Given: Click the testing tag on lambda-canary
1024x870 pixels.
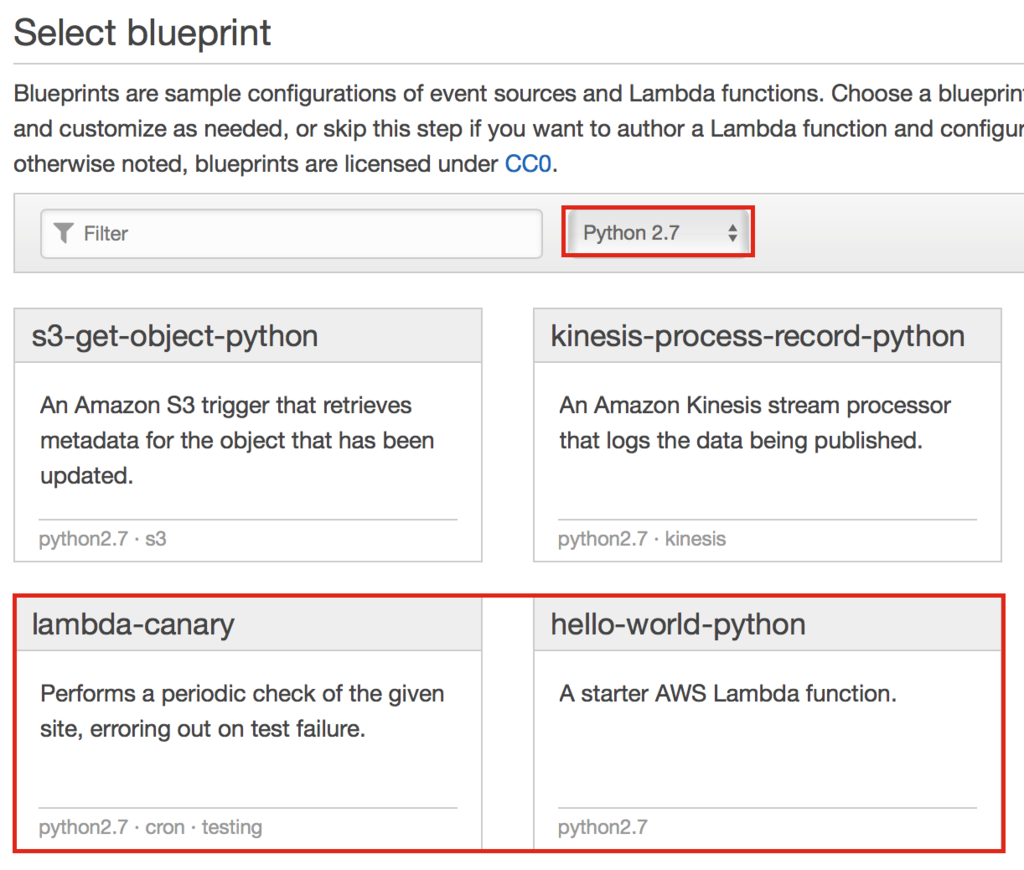Looking at the screenshot, I should 232,827.
